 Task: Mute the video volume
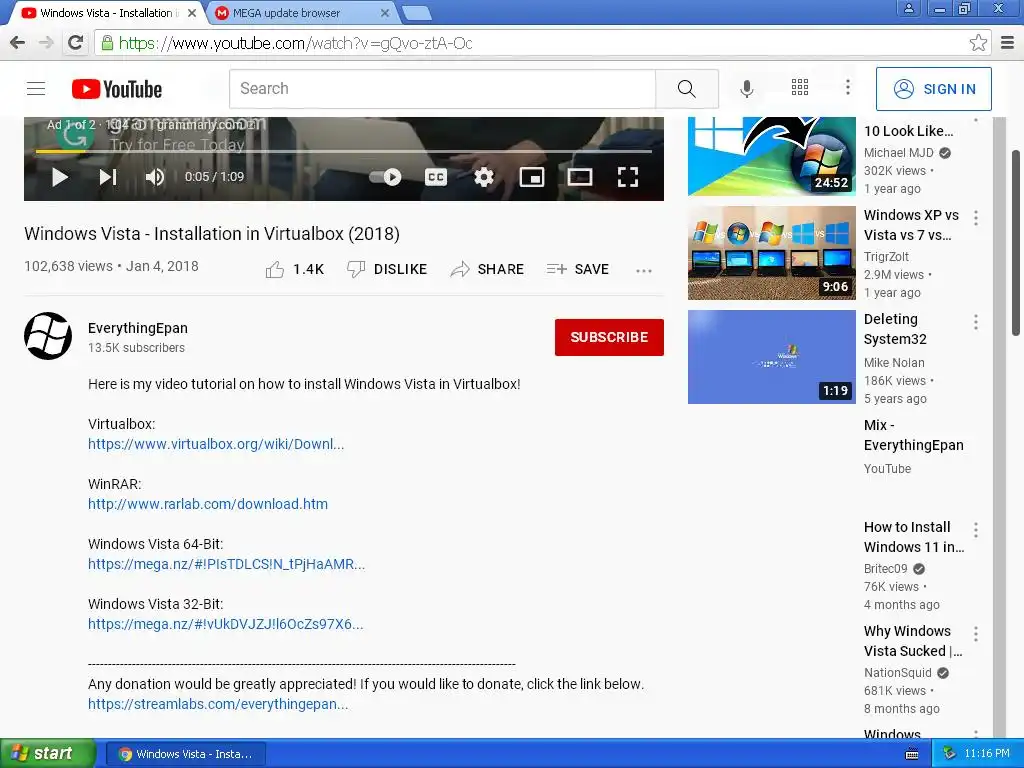pyautogui.click(x=155, y=177)
